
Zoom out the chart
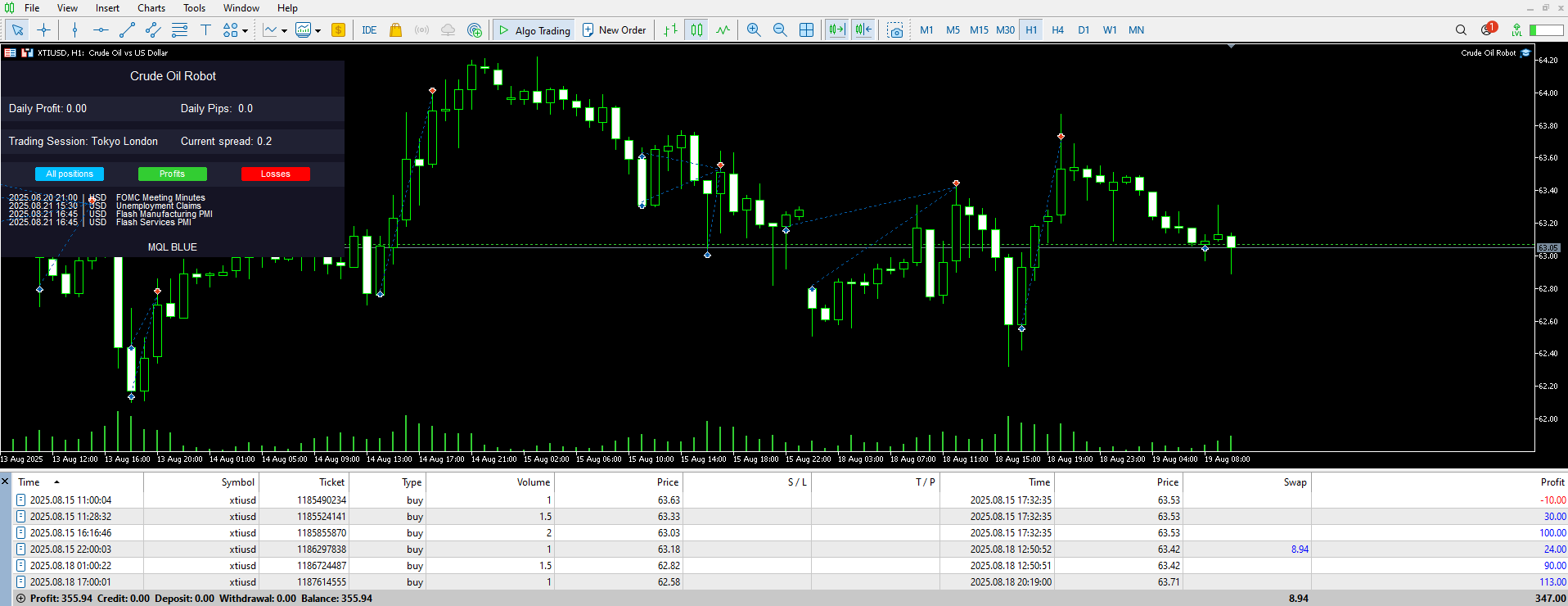[x=780, y=30]
